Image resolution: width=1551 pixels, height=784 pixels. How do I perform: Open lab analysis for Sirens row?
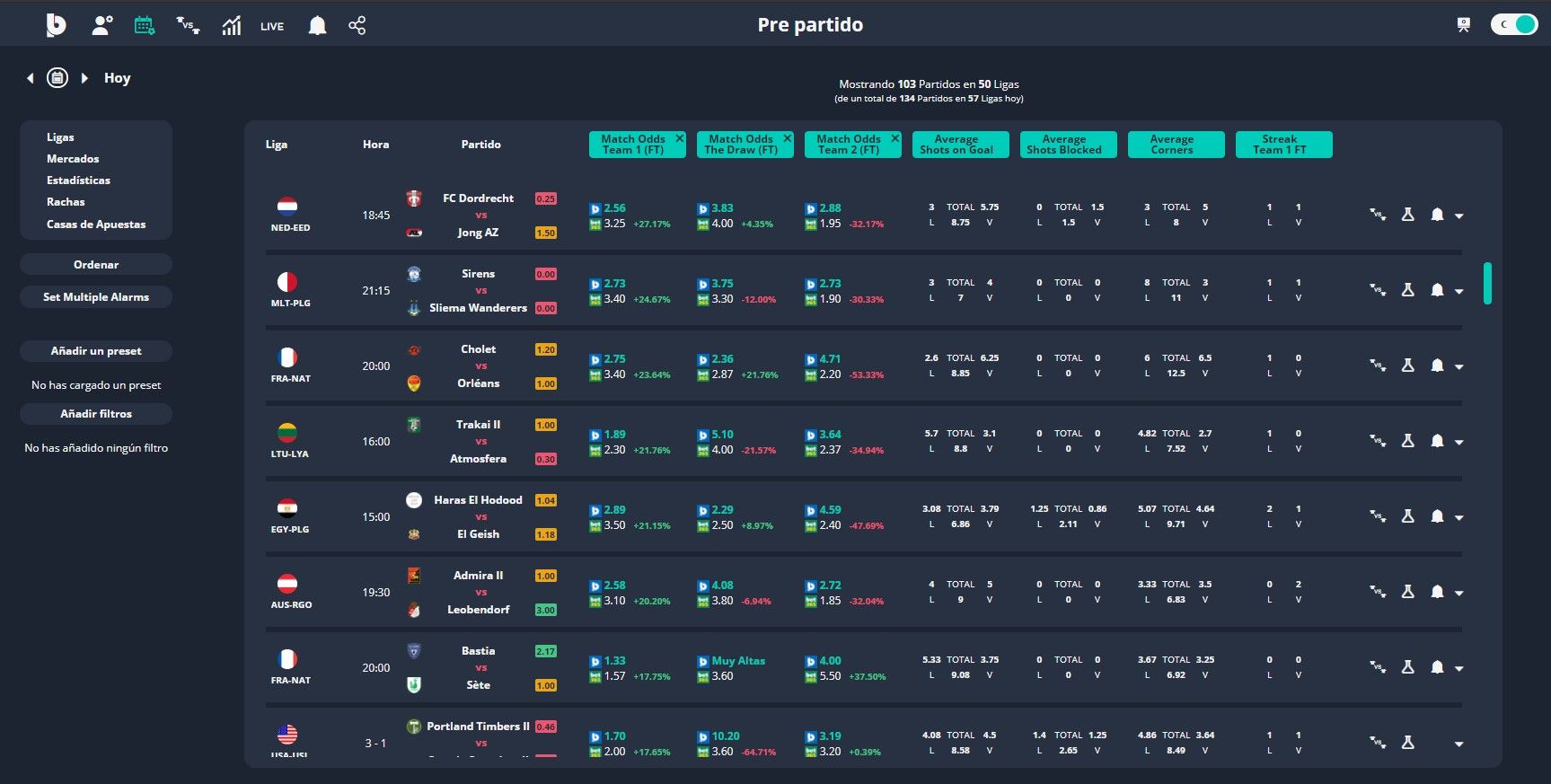(x=1408, y=290)
